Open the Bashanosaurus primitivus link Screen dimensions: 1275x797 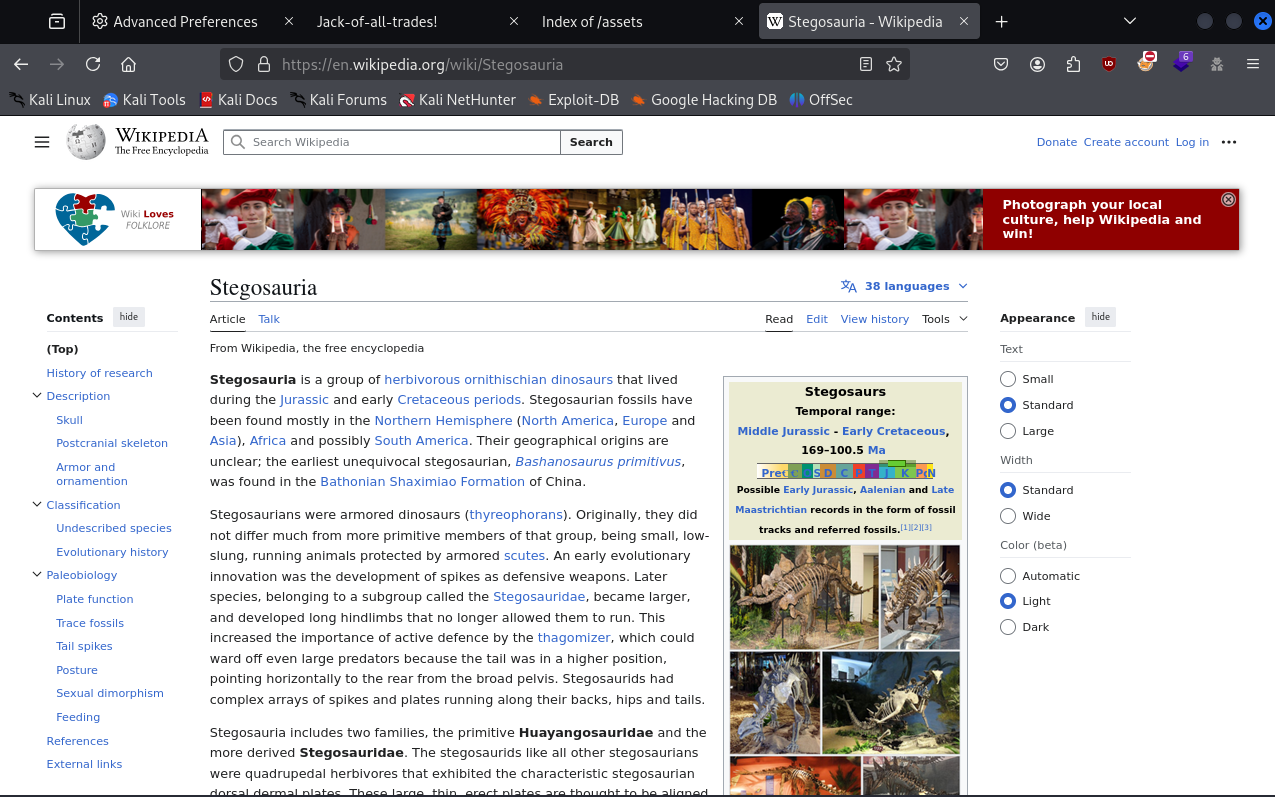click(598, 461)
